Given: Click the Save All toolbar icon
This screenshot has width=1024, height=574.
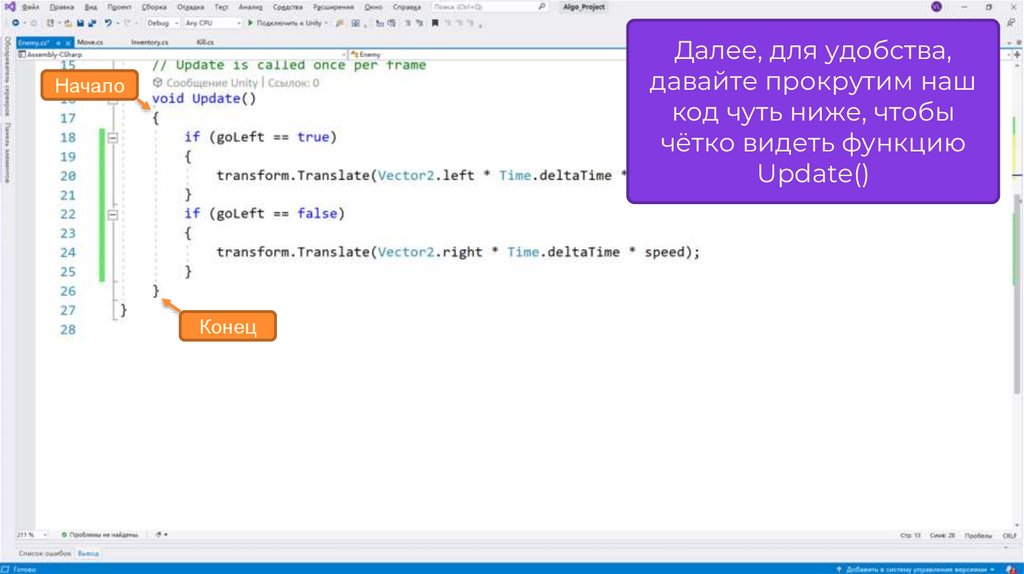Looking at the screenshot, I should (x=91, y=22).
